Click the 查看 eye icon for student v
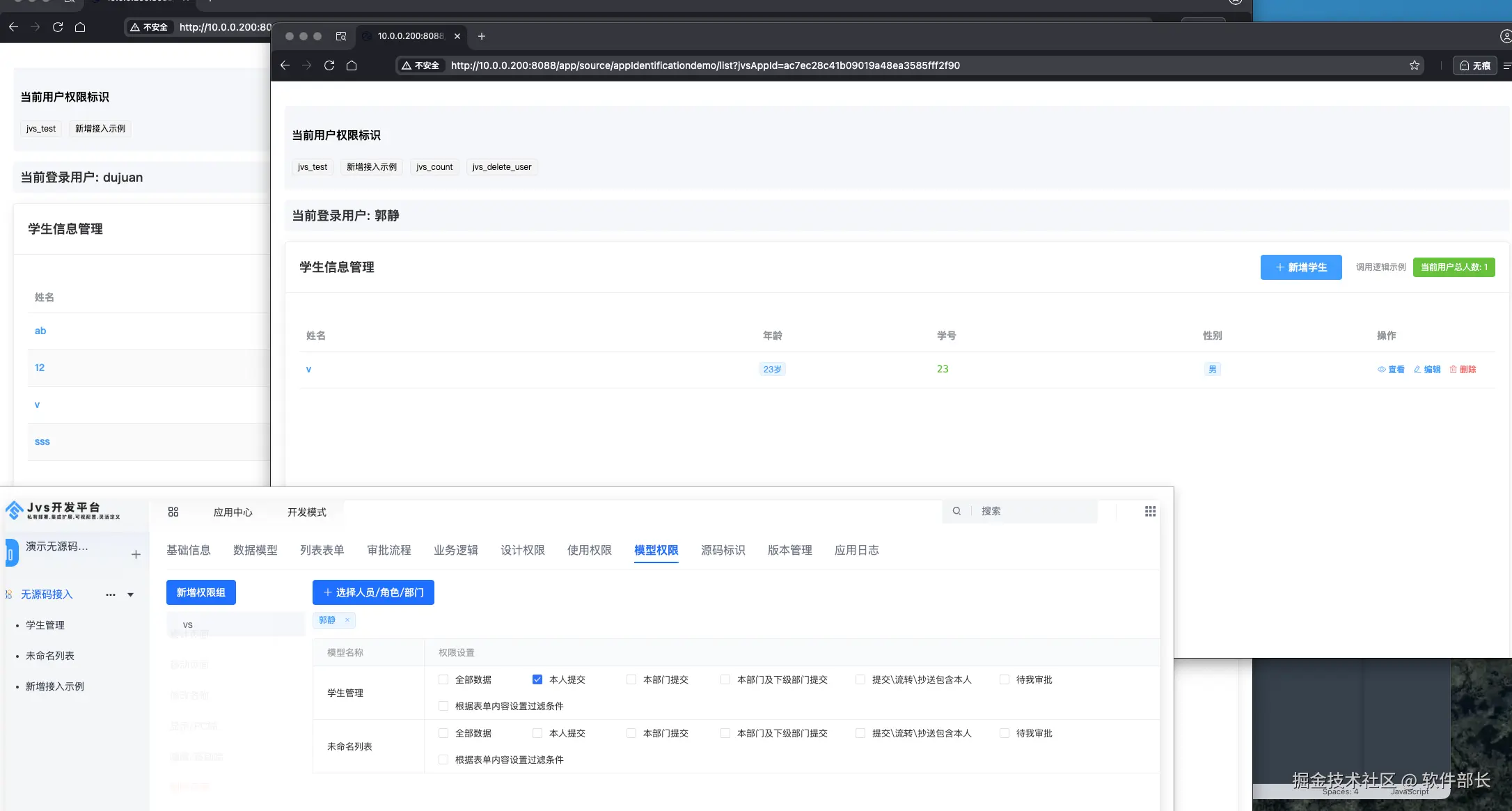This screenshot has height=811, width=1512. point(1382,370)
